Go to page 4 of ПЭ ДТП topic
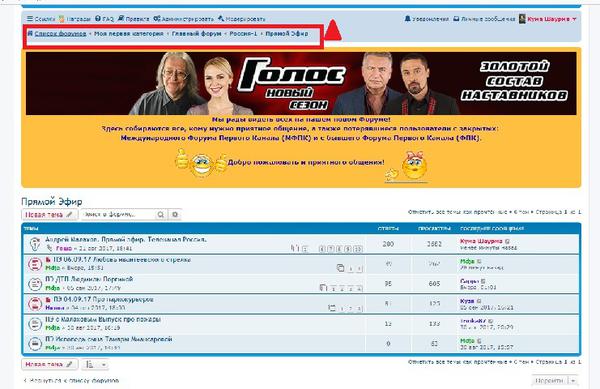The image size is (600, 389). pyautogui.click(x=359, y=289)
